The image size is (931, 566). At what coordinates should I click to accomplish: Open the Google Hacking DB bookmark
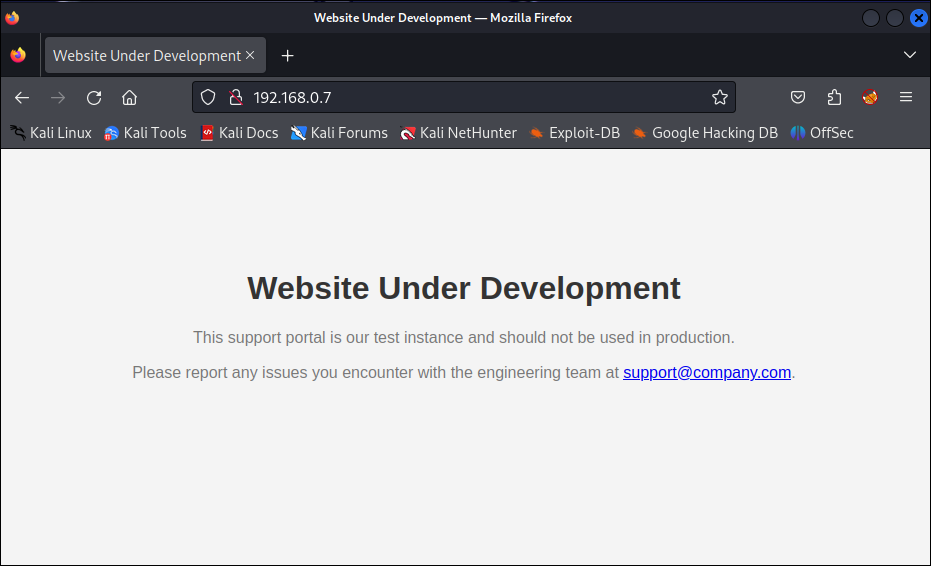point(705,133)
